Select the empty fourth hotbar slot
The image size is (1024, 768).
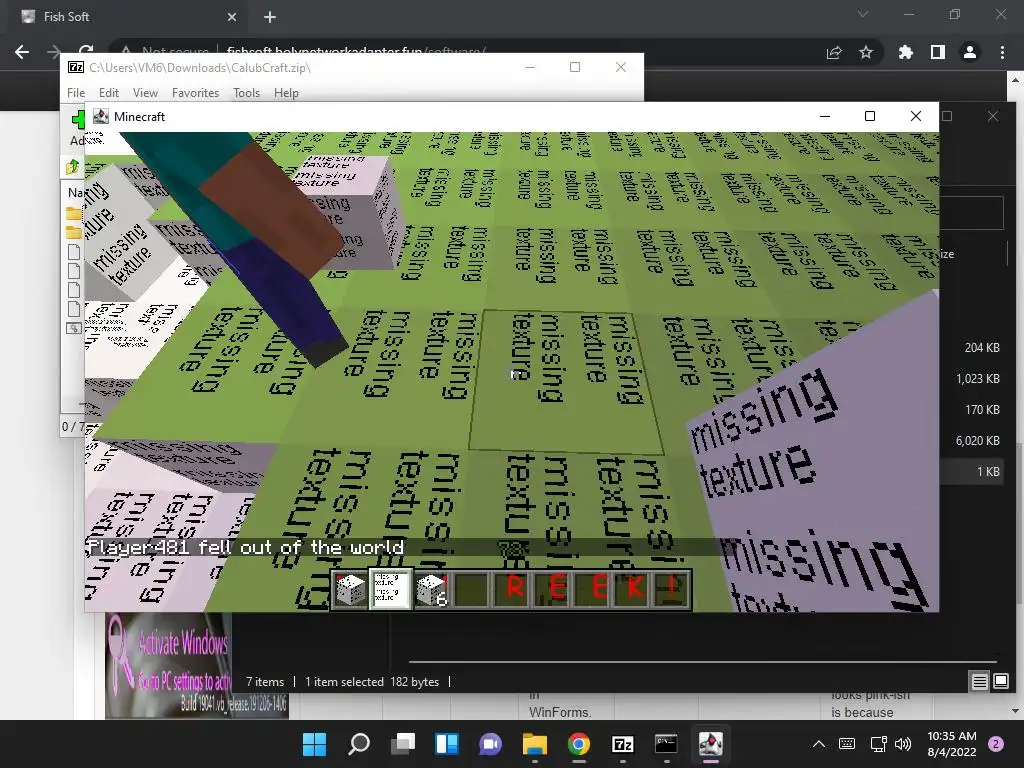tap(472, 590)
